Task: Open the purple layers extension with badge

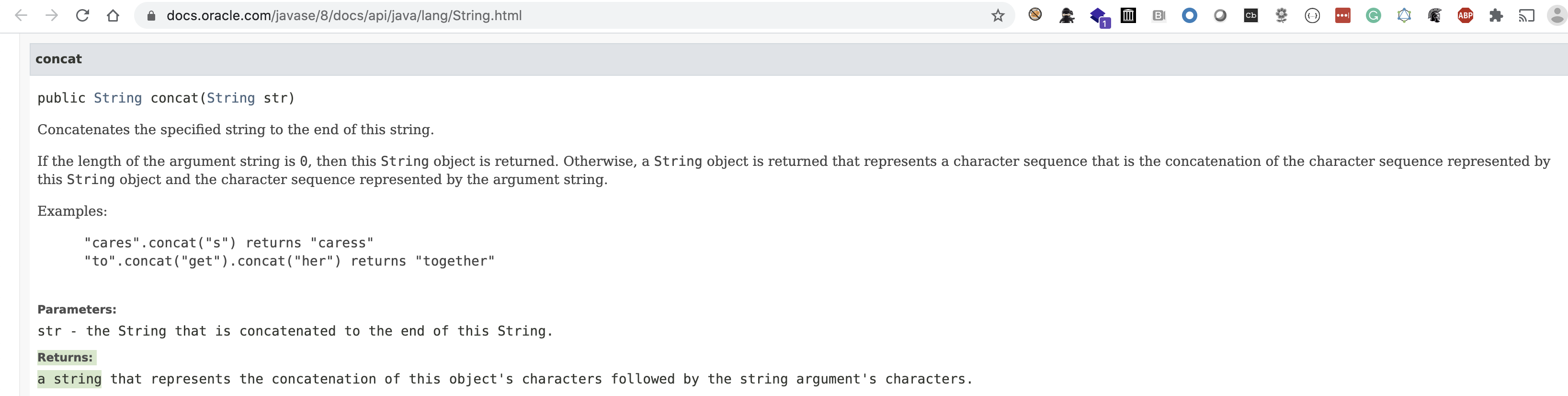Action: [x=1099, y=17]
